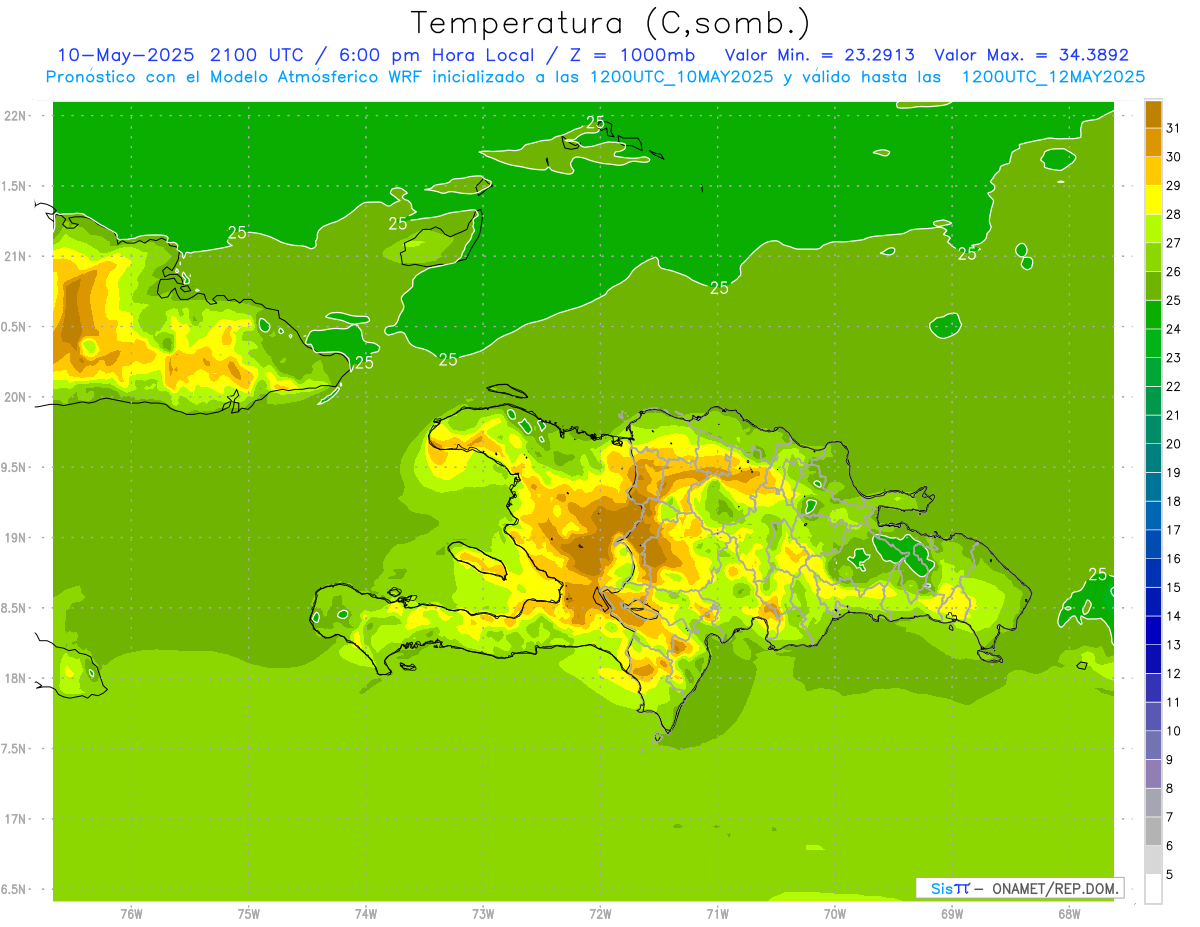Click the '1200UTC_10MAY2025' initialization time
Screen dimensions: 1200x927
[682, 77]
